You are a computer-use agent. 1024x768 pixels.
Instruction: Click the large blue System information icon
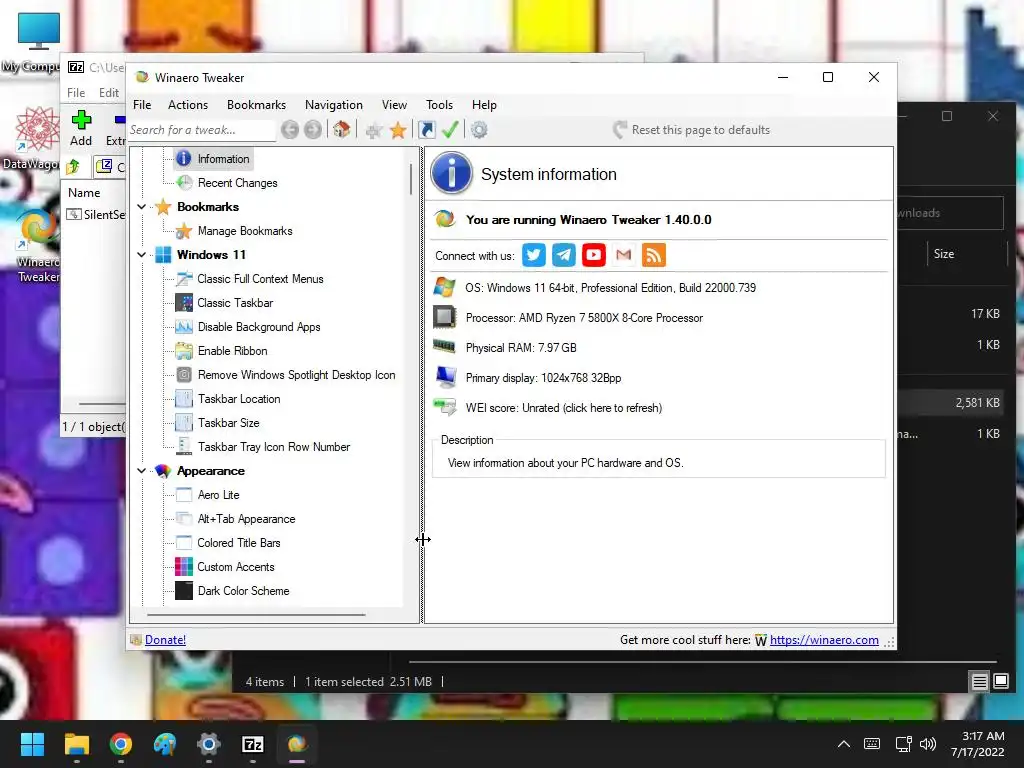451,174
